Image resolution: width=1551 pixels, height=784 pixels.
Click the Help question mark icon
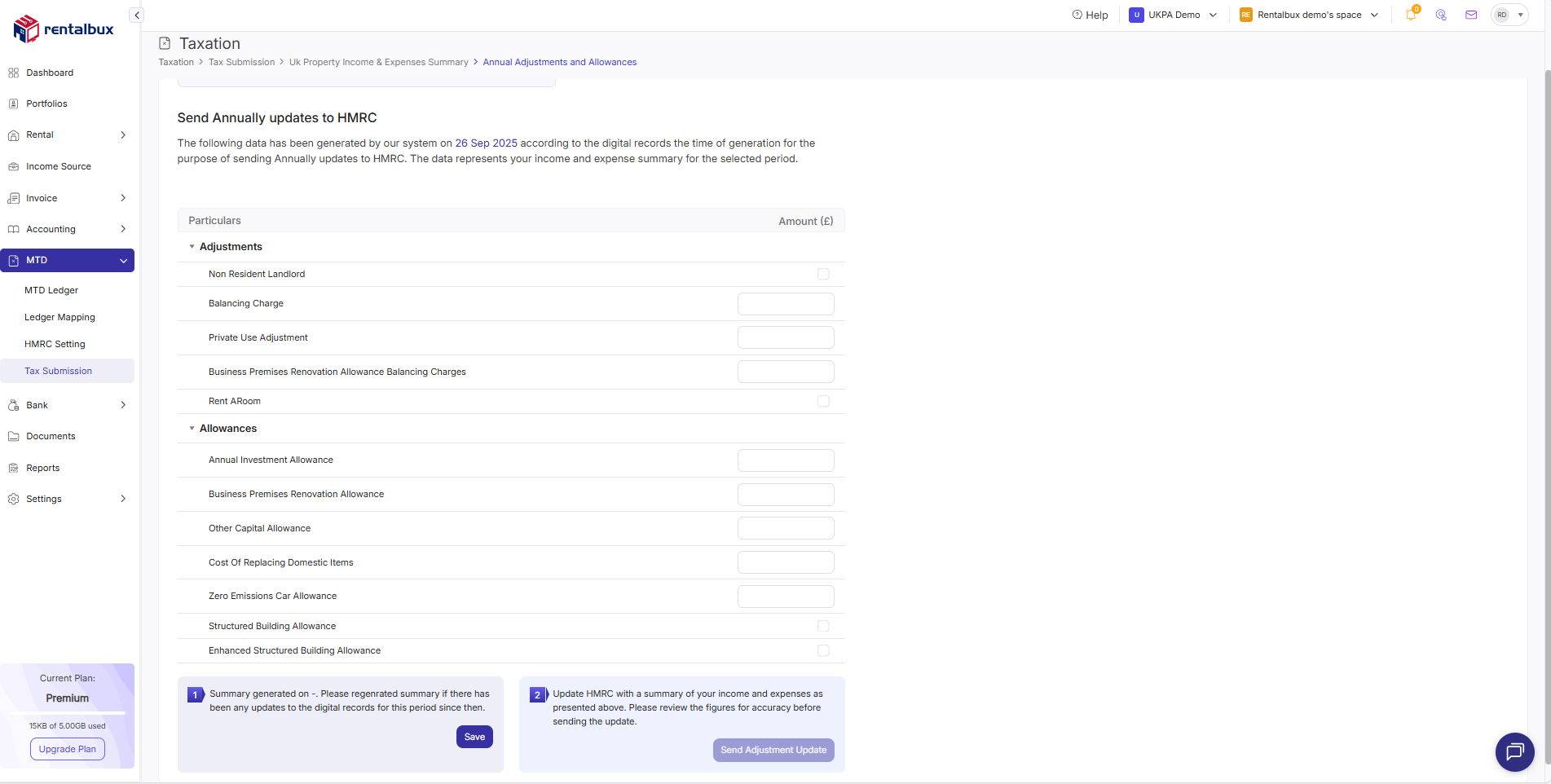[x=1077, y=15]
